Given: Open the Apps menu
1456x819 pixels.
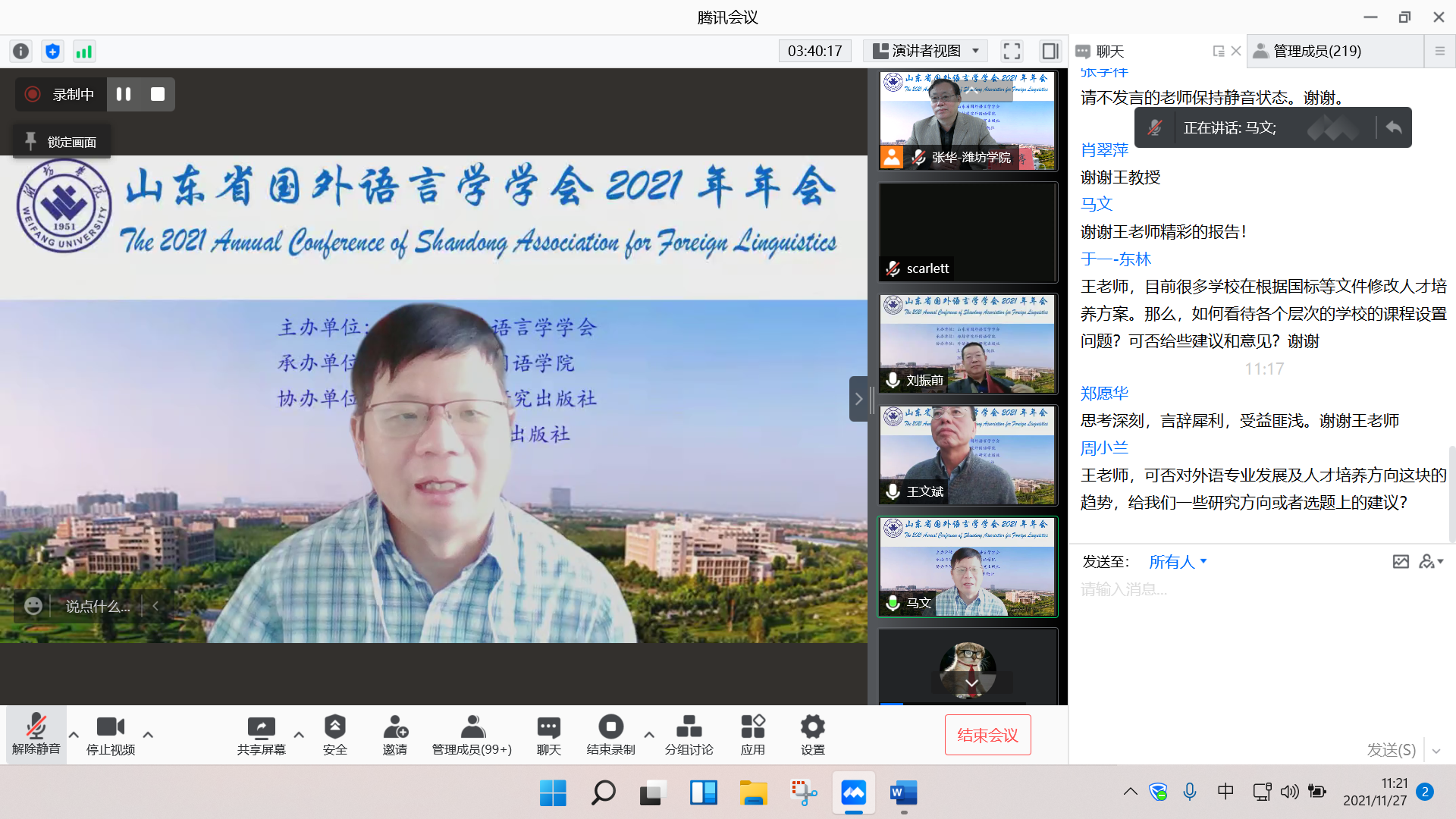Looking at the screenshot, I should click(752, 734).
